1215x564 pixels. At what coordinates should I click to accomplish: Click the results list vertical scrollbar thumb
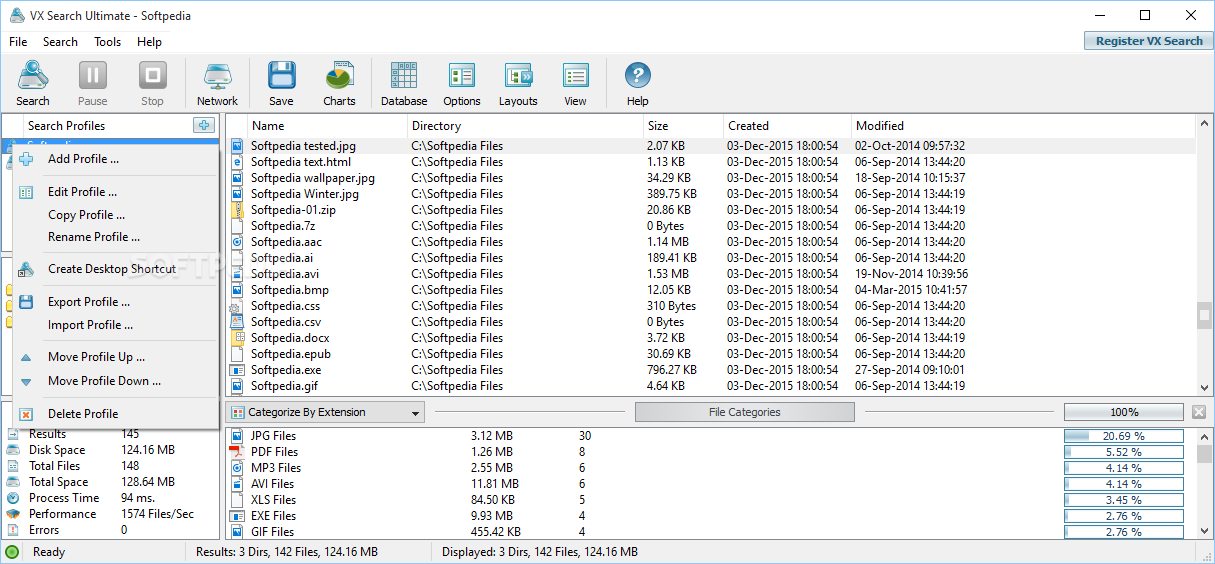click(x=1204, y=315)
